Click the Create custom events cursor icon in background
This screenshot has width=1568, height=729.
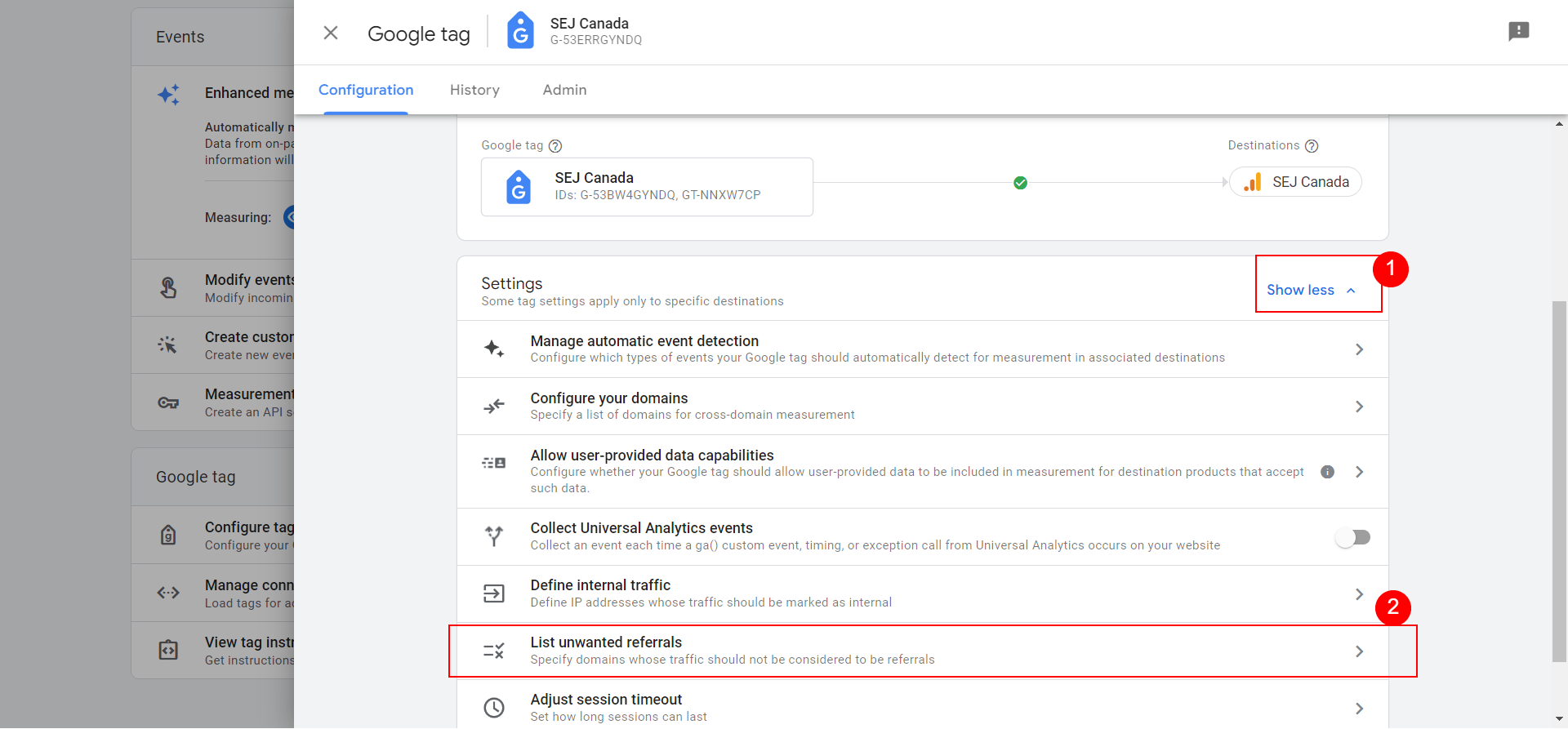167,344
